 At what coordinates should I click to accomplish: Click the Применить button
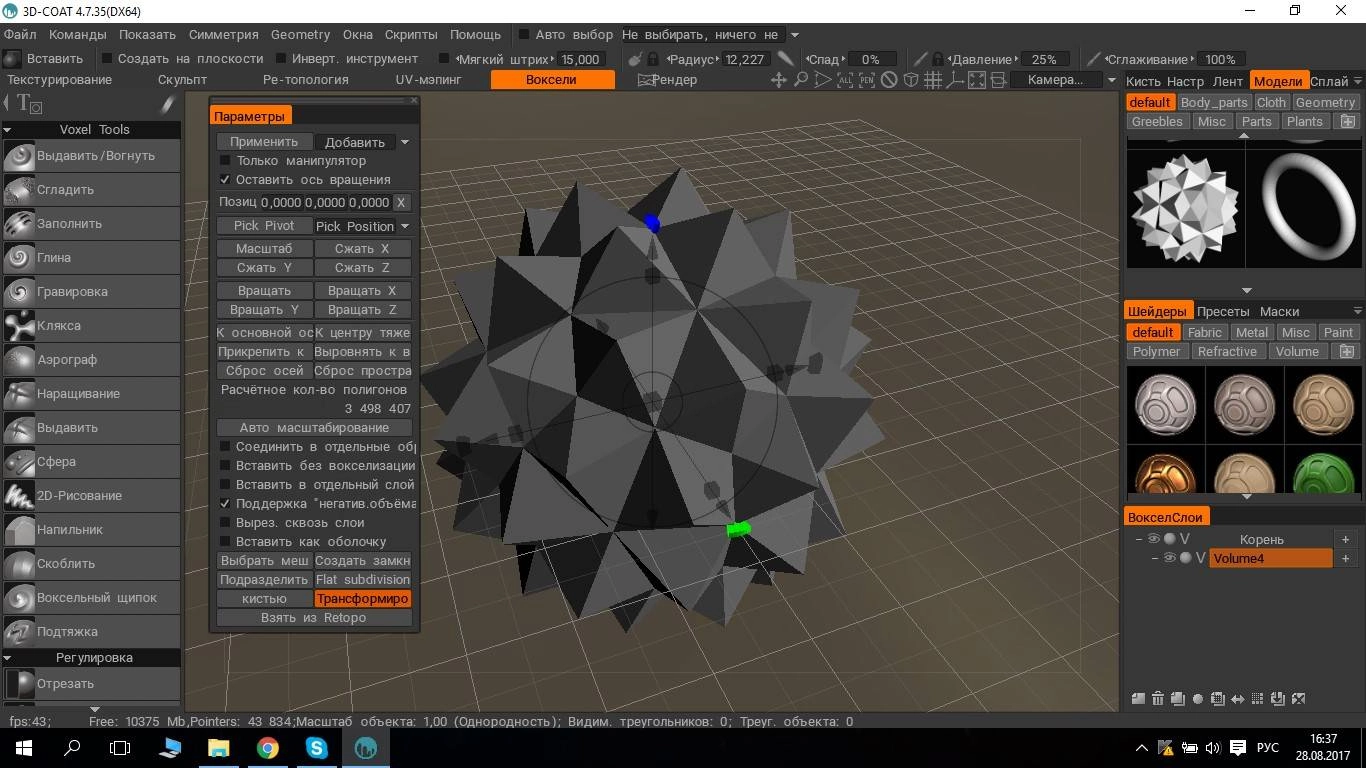click(264, 142)
